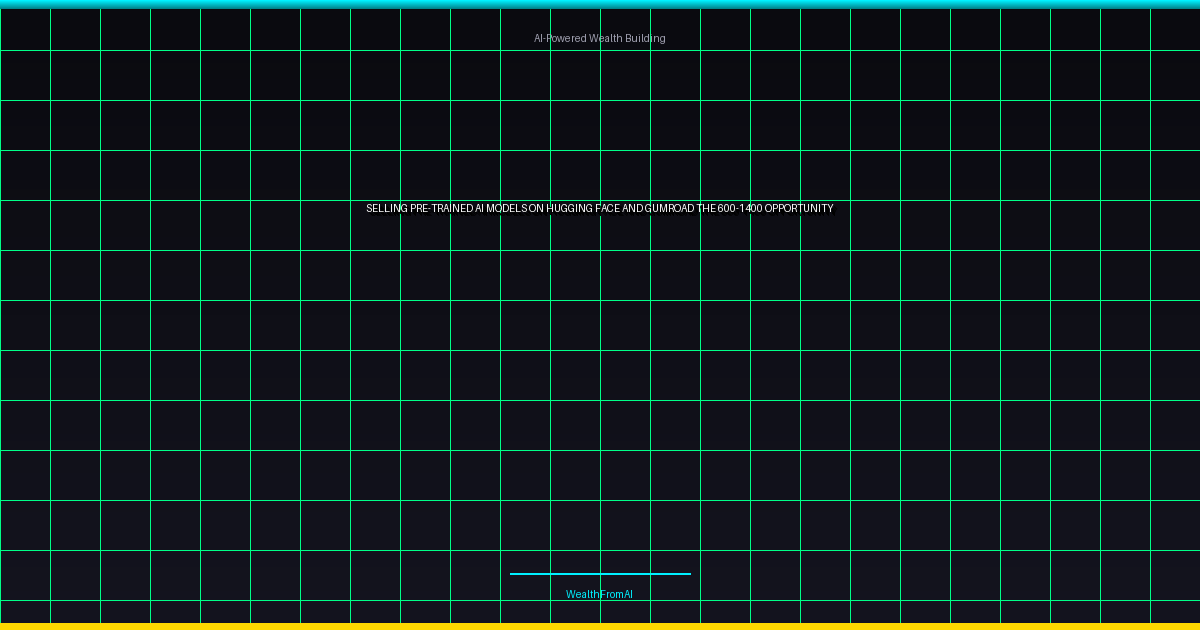
Task: Click the word "Building" in the top header
Action: 646,38
